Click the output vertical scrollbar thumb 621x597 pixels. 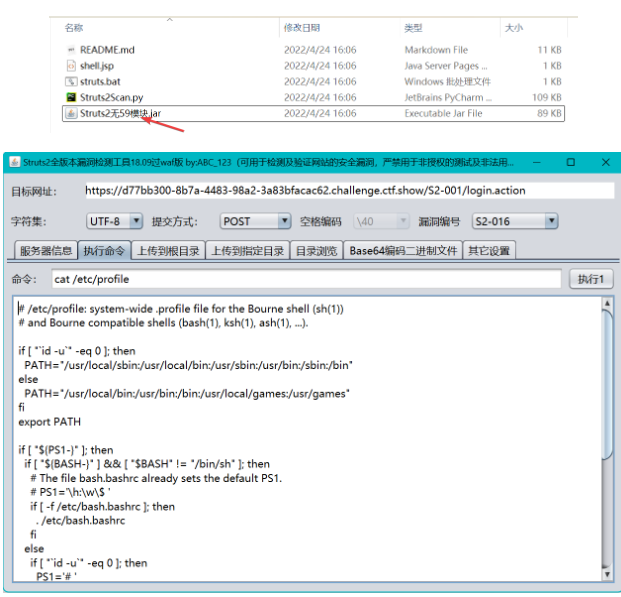click(x=607, y=385)
